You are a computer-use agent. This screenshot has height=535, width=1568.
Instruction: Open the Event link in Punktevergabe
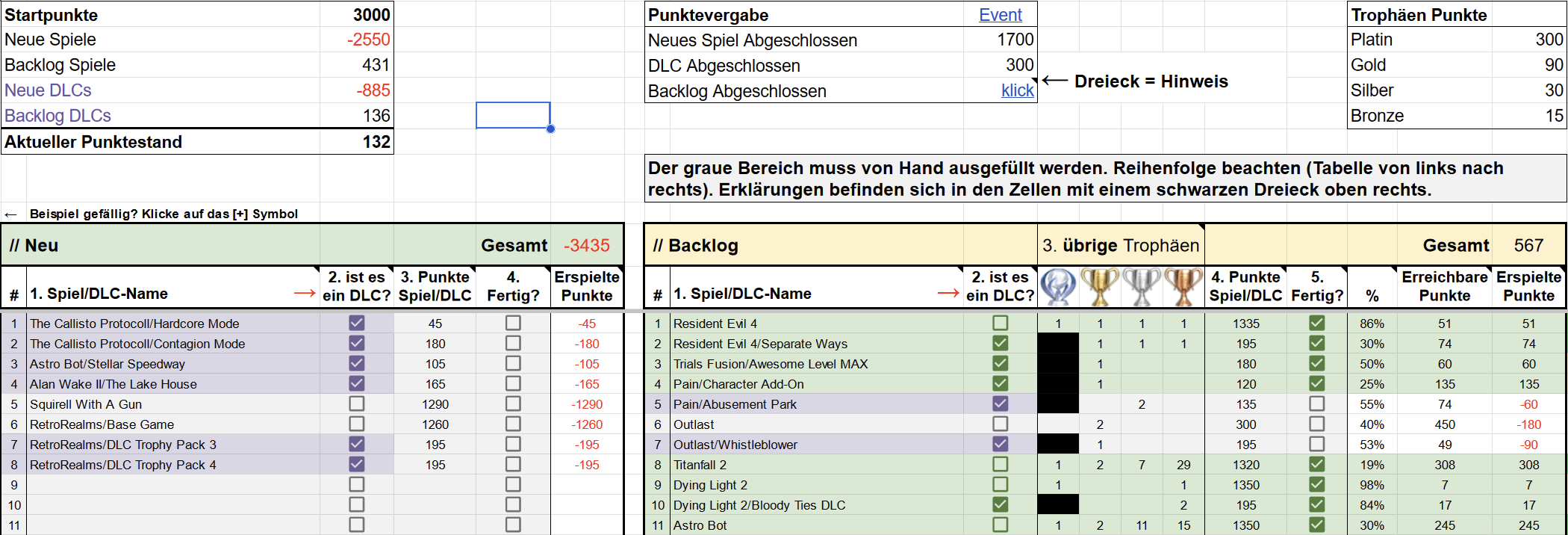1000,15
